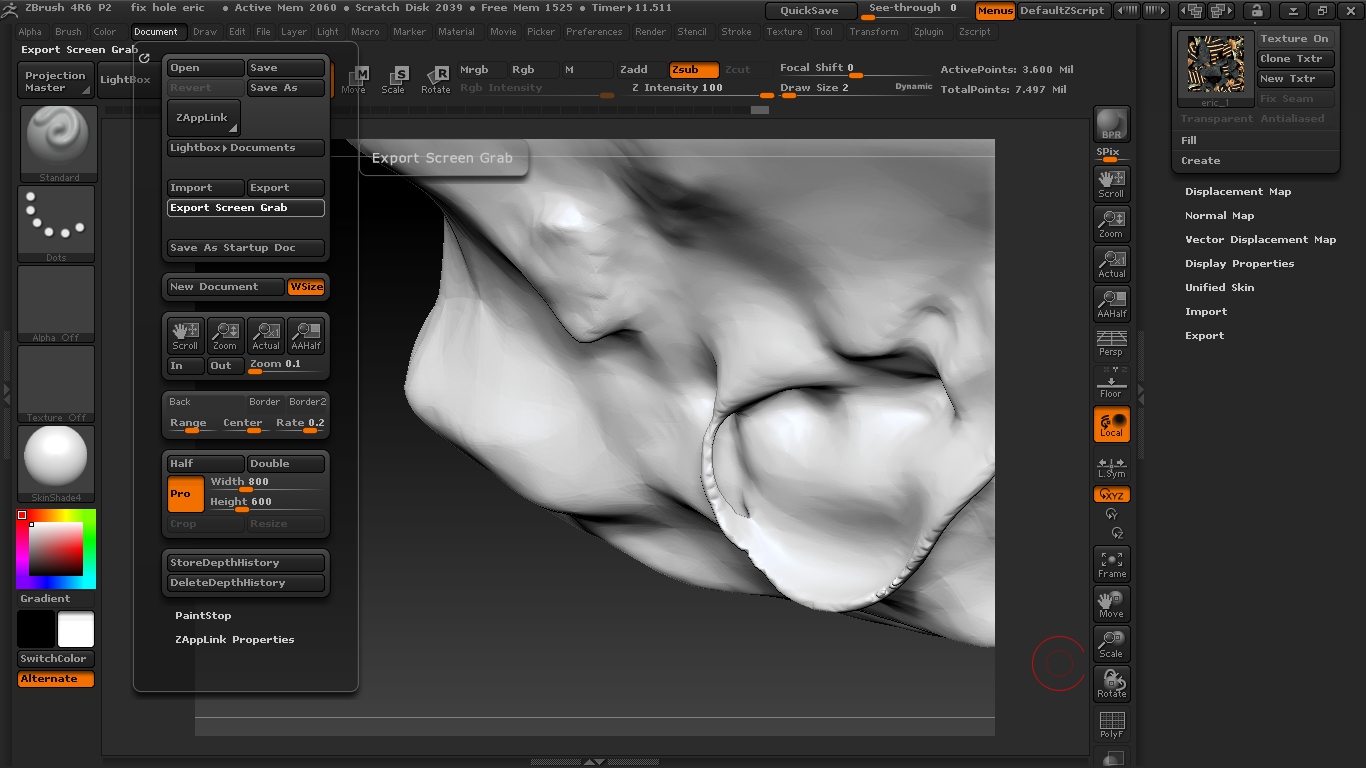Click the white secondary color swatch
1366x768 pixels.
[x=76, y=630]
